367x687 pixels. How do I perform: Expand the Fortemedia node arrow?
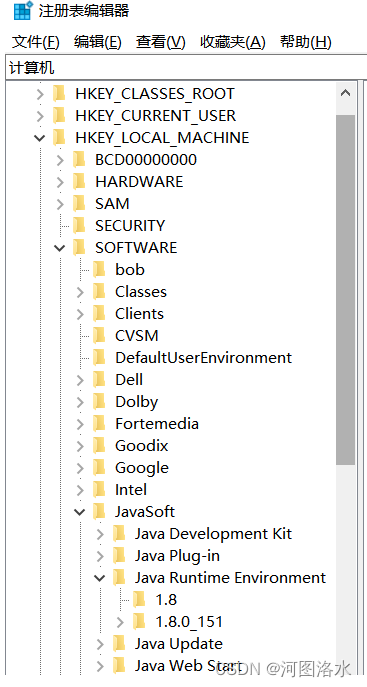click(x=80, y=424)
